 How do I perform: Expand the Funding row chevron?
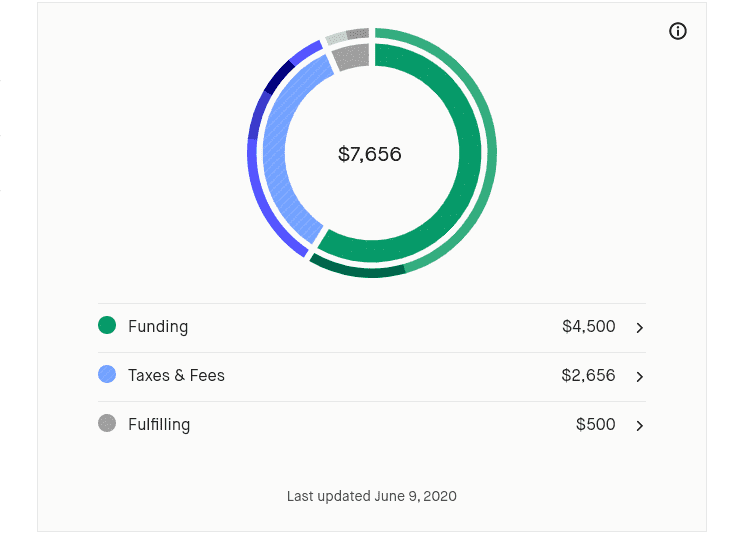pyautogui.click(x=640, y=327)
